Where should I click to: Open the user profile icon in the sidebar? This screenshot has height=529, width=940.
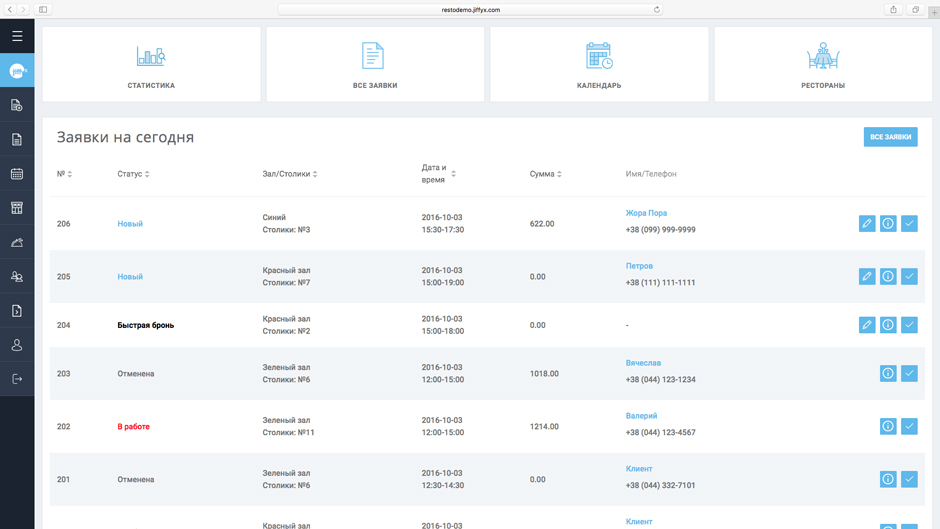point(17,345)
